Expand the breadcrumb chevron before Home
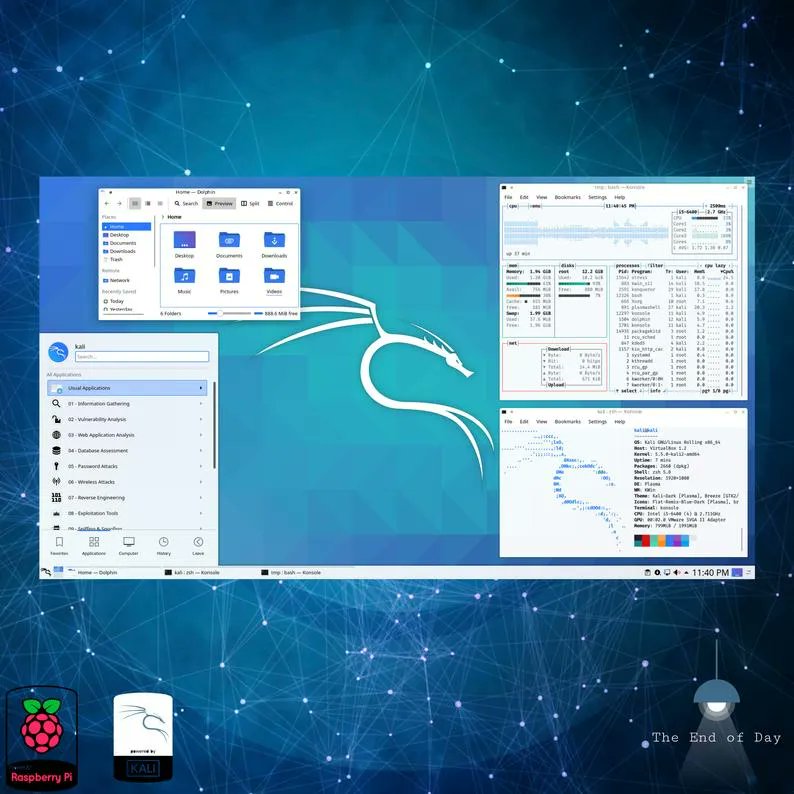Image resolution: width=794 pixels, height=794 pixels. pos(163,217)
